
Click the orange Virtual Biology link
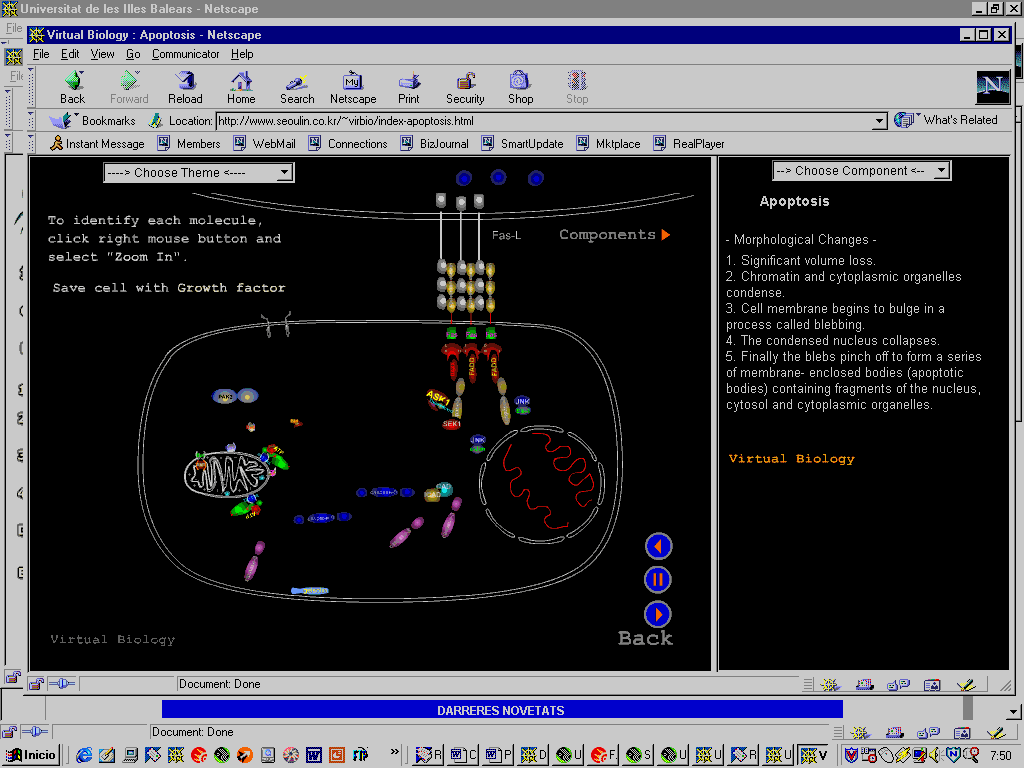tap(791, 459)
